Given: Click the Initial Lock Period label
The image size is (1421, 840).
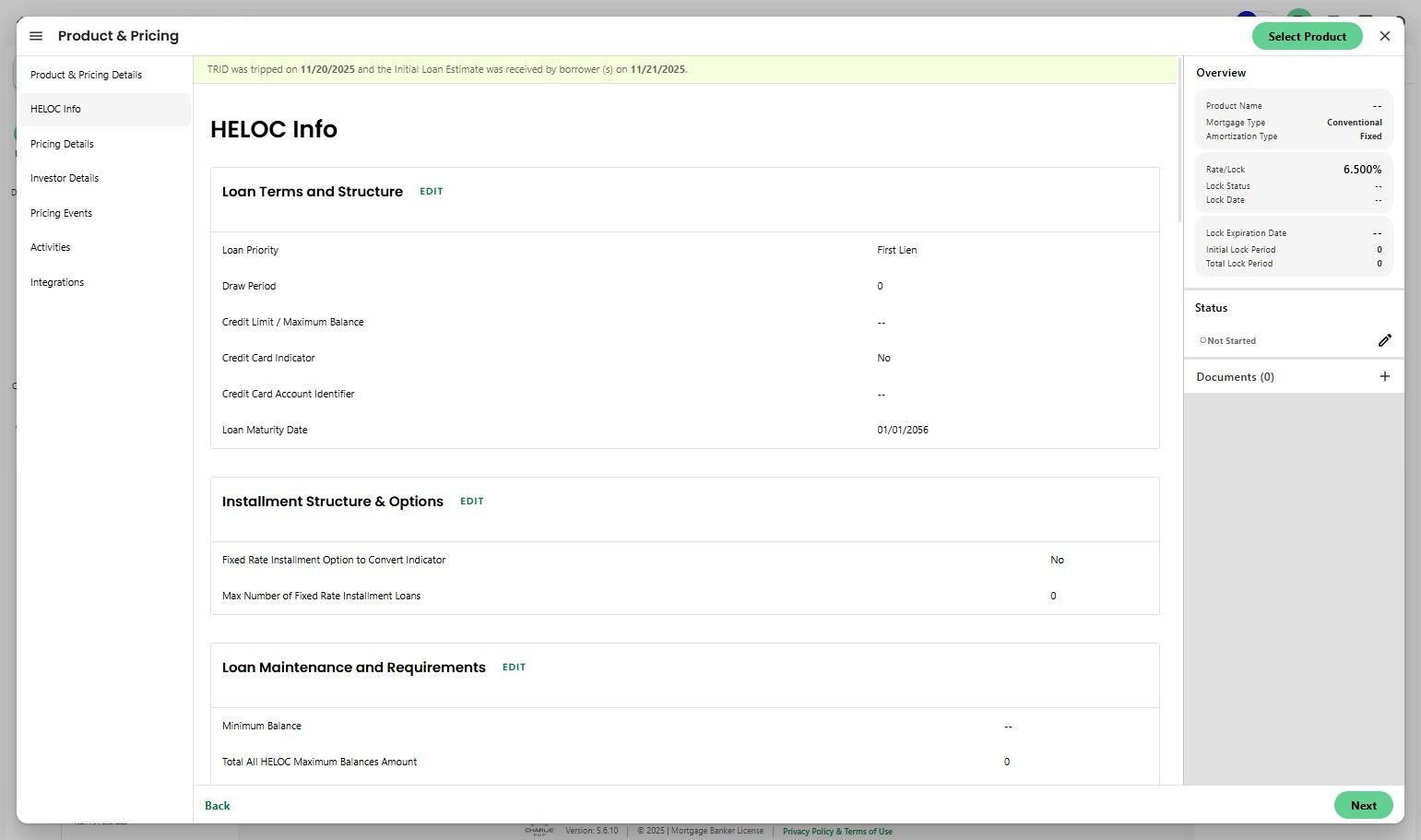Looking at the screenshot, I should click(1240, 250).
